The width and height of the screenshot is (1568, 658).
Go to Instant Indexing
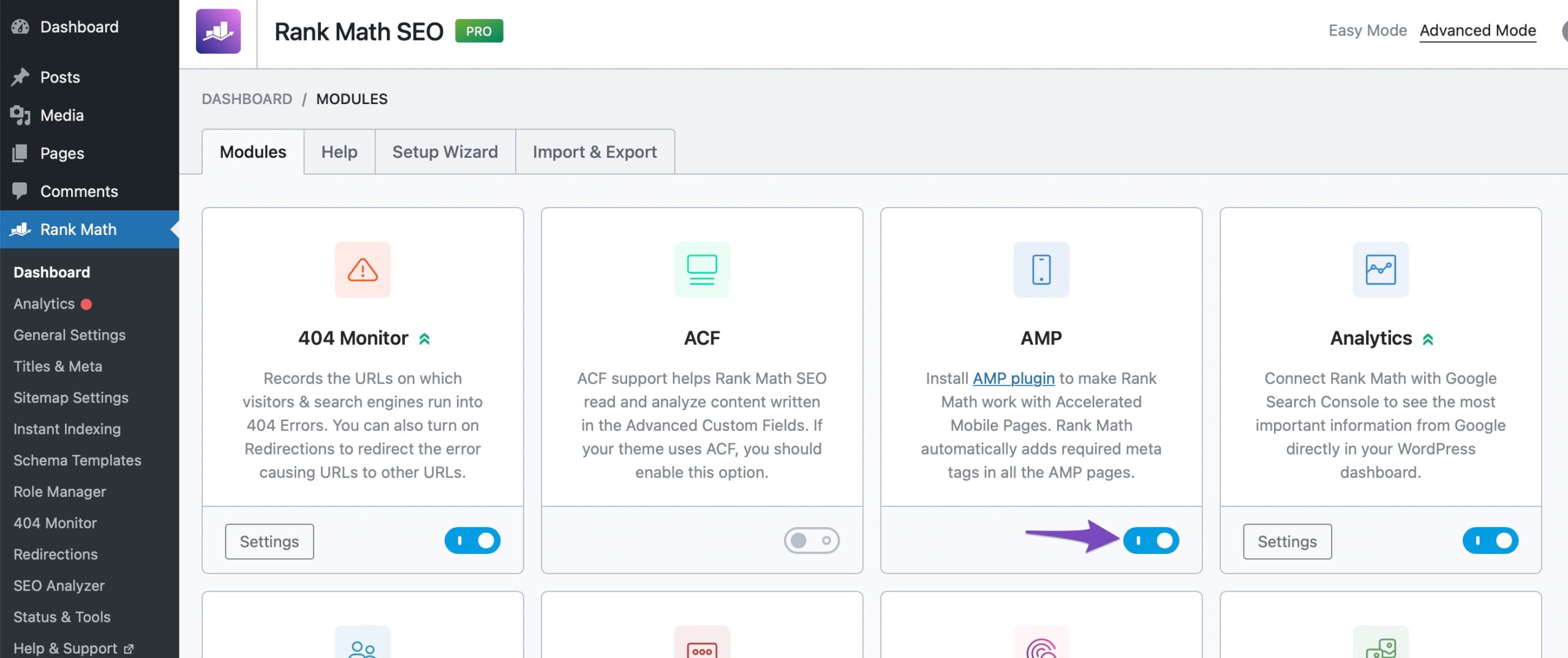(x=67, y=429)
